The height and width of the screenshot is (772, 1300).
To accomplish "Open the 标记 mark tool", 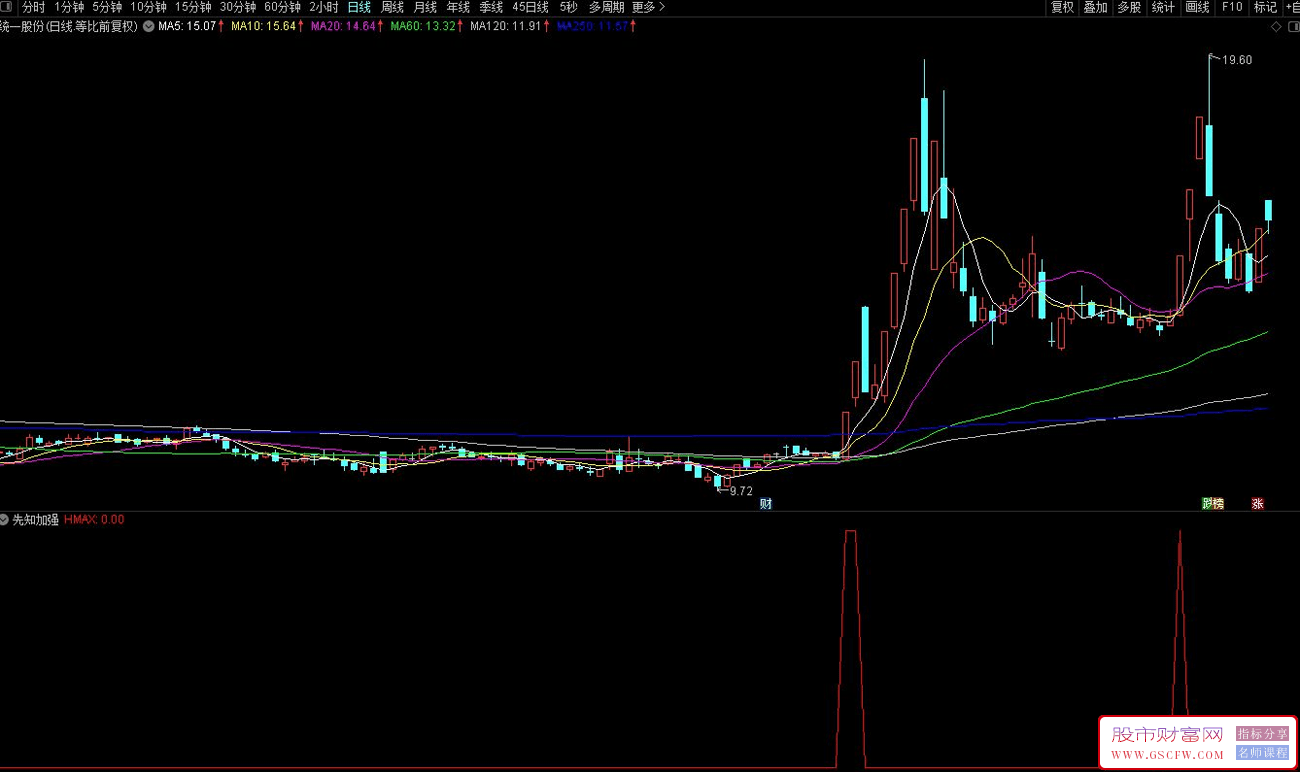I will 1265,7.
